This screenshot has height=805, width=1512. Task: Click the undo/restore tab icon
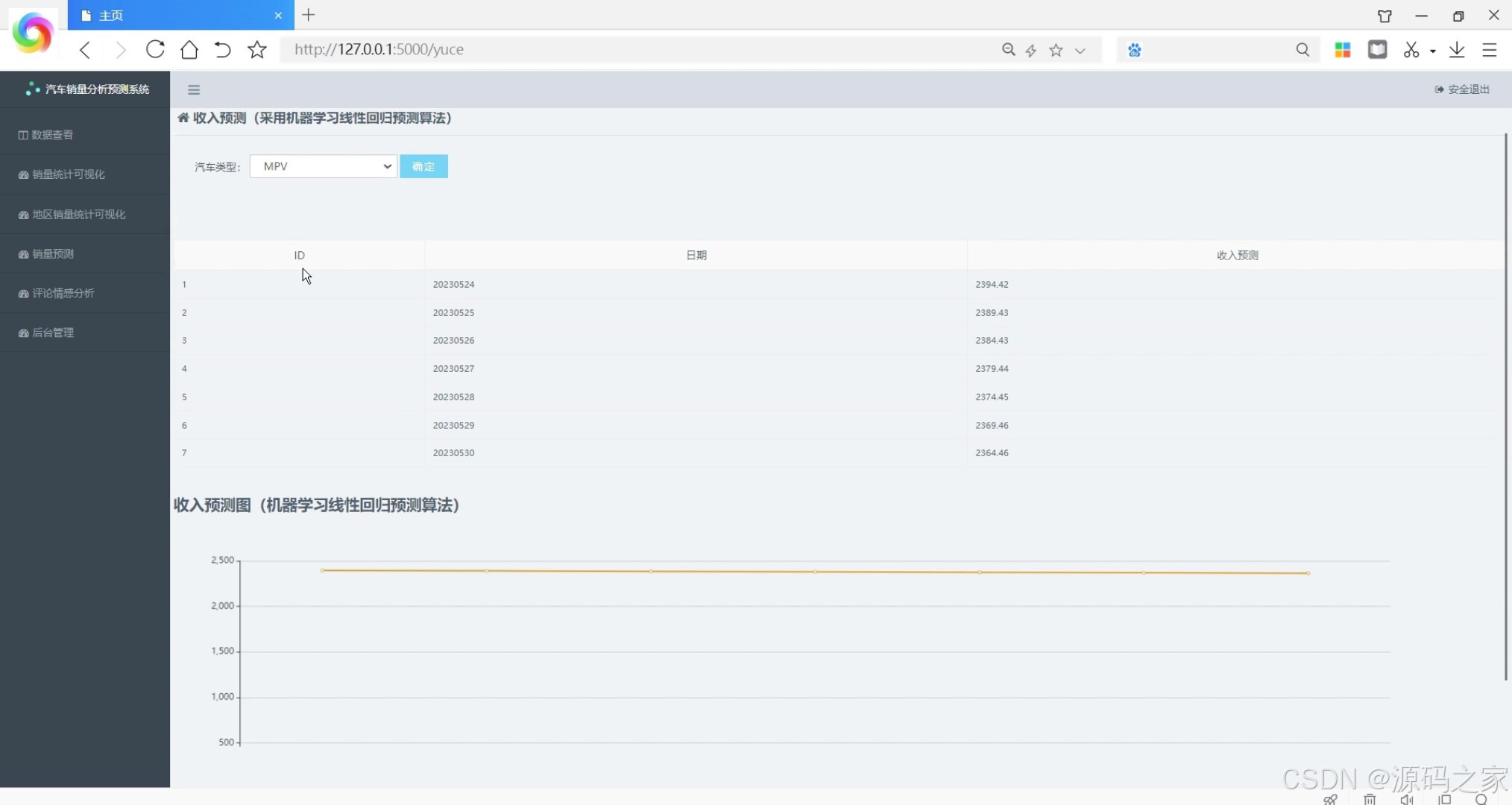pos(222,49)
